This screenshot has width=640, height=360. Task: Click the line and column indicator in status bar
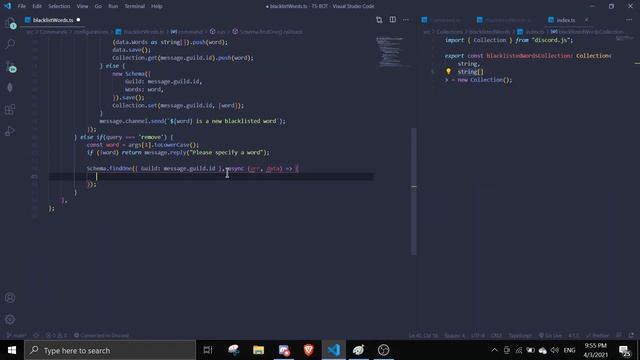pyautogui.click(x=423, y=336)
